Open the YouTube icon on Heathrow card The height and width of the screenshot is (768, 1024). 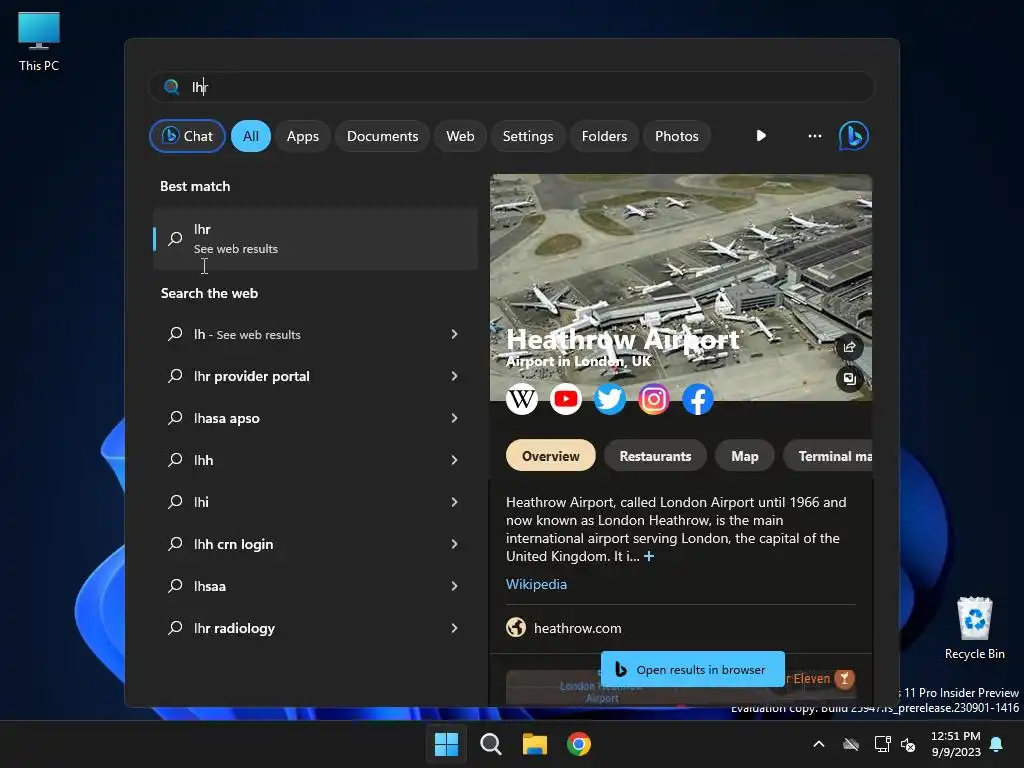coord(566,398)
